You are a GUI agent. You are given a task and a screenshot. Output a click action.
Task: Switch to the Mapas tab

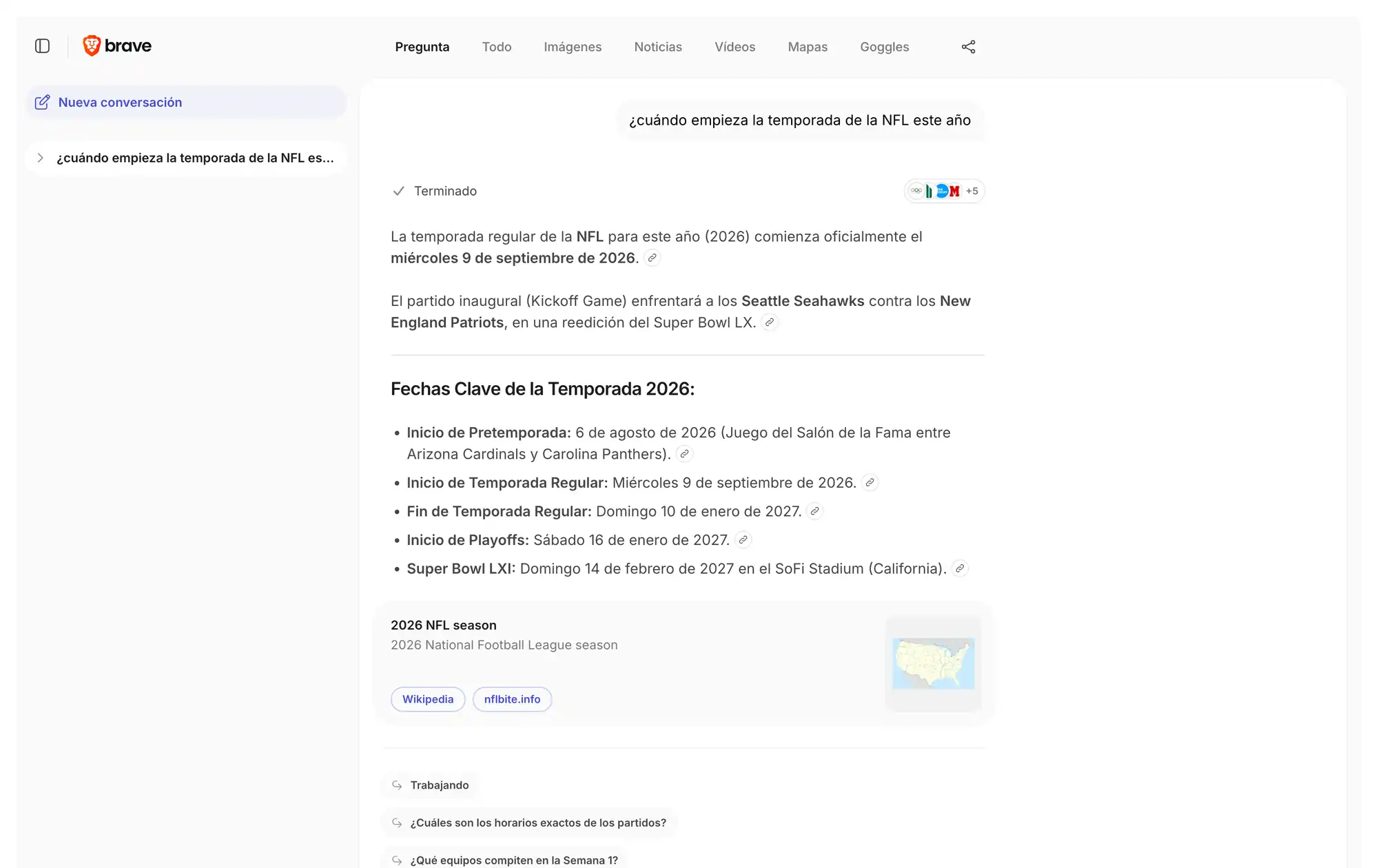point(808,47)
